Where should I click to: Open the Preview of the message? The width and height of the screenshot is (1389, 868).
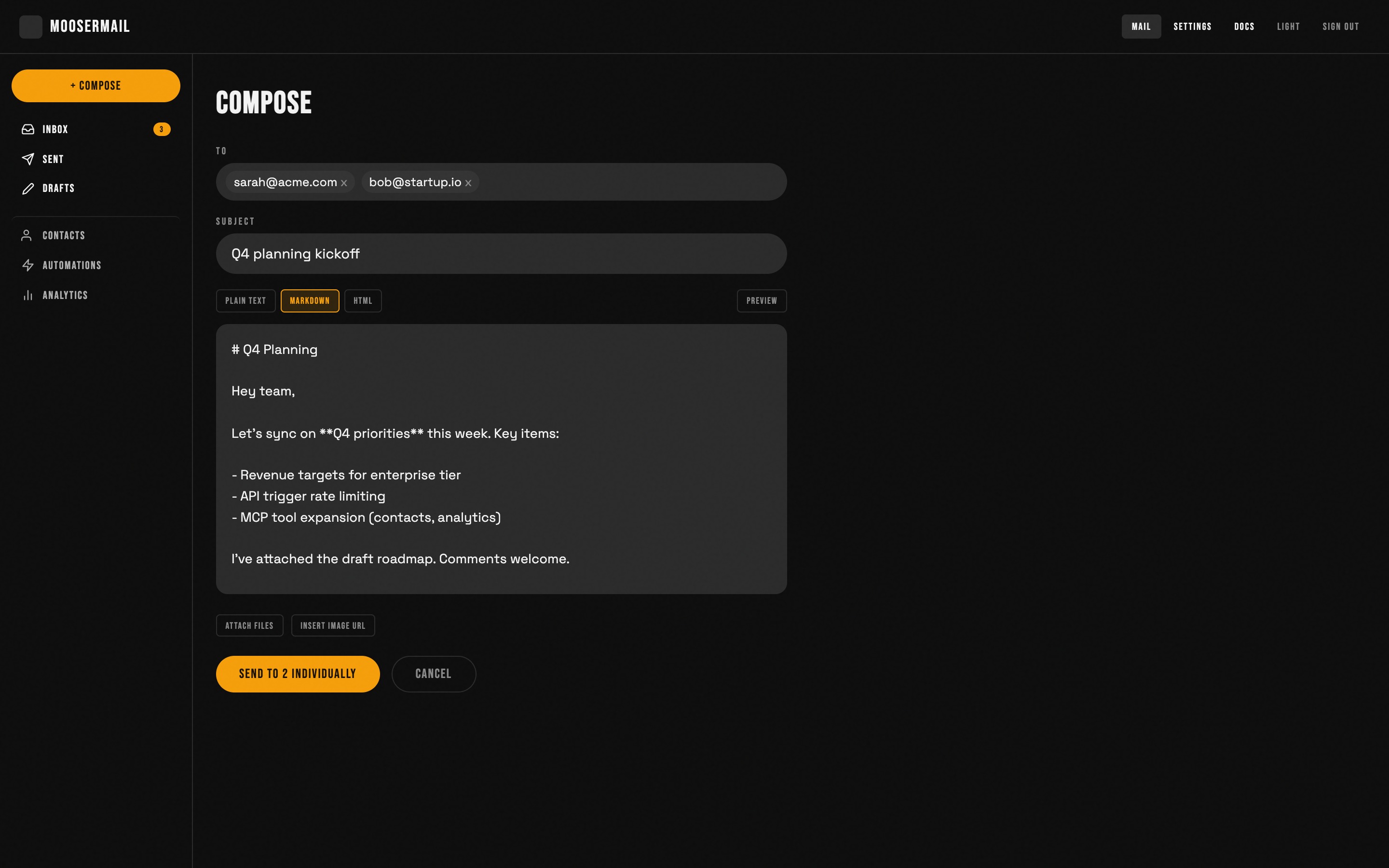click(x=762, y=300)
